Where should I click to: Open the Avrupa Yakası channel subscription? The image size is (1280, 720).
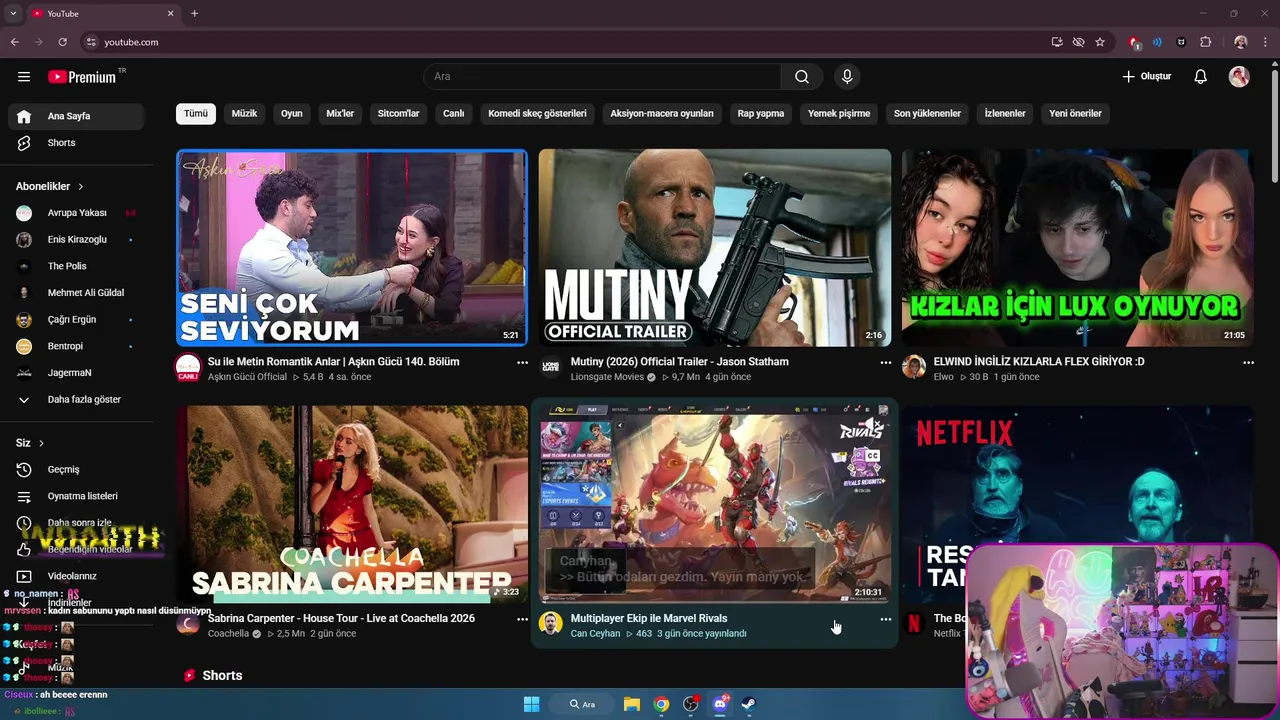(x=76, y=213)
